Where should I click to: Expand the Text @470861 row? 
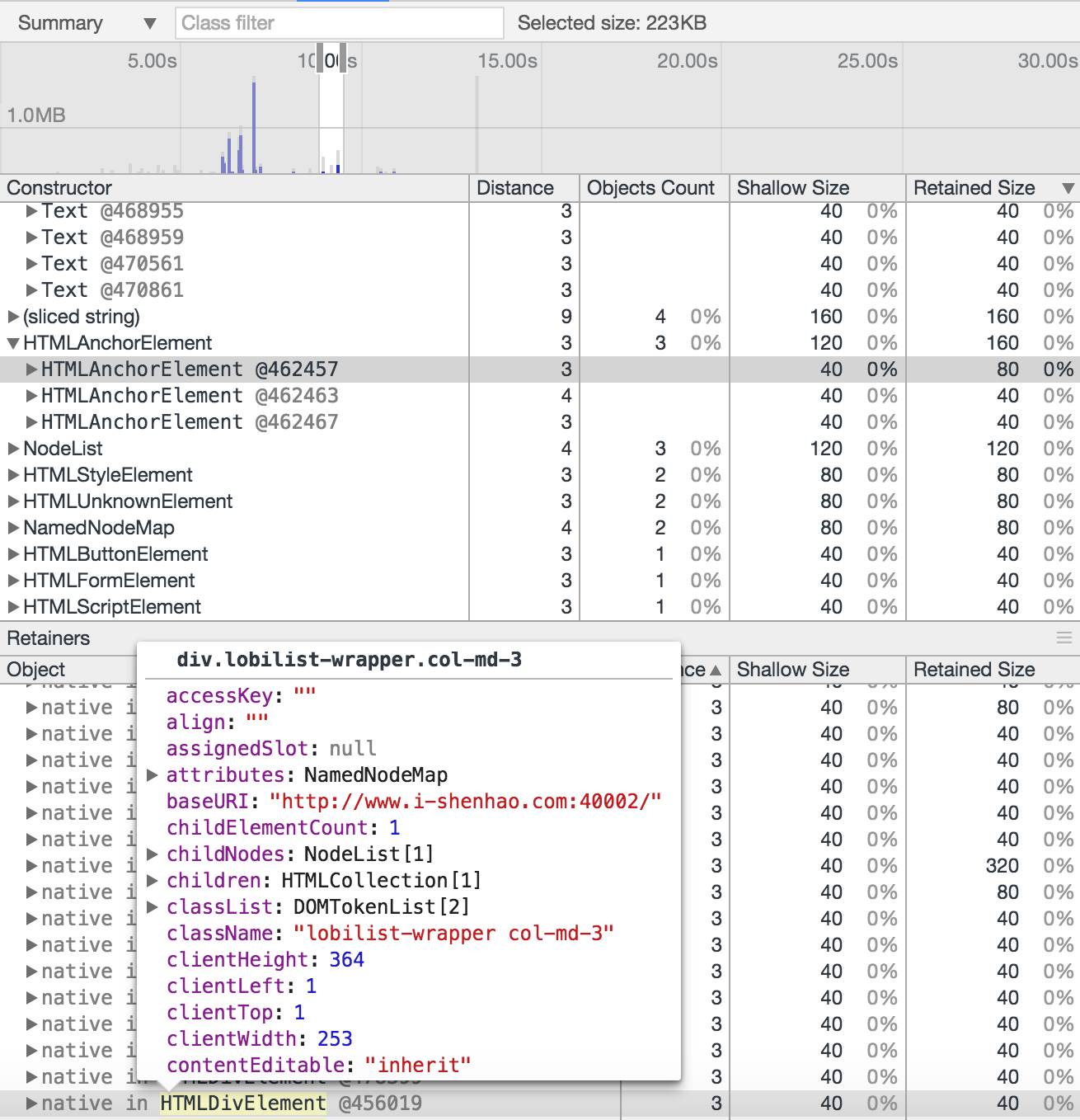31,290
